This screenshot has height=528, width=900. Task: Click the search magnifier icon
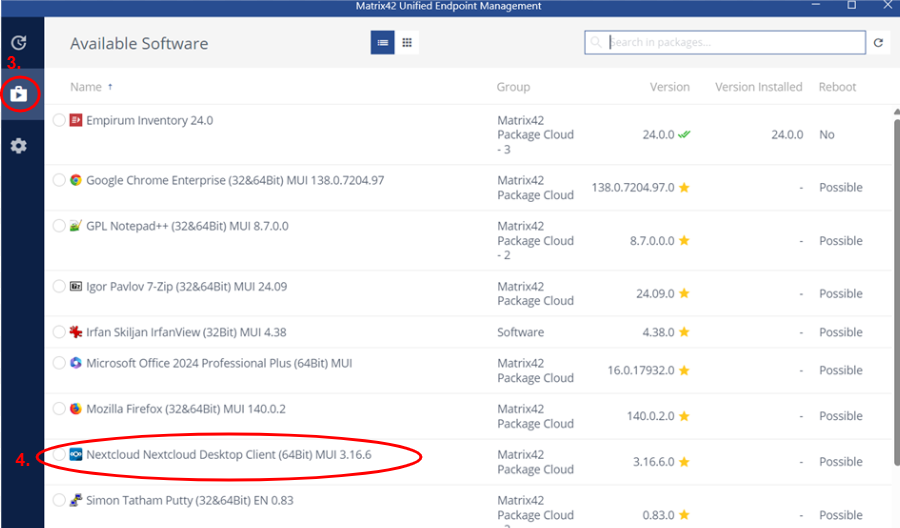(596, 42)
